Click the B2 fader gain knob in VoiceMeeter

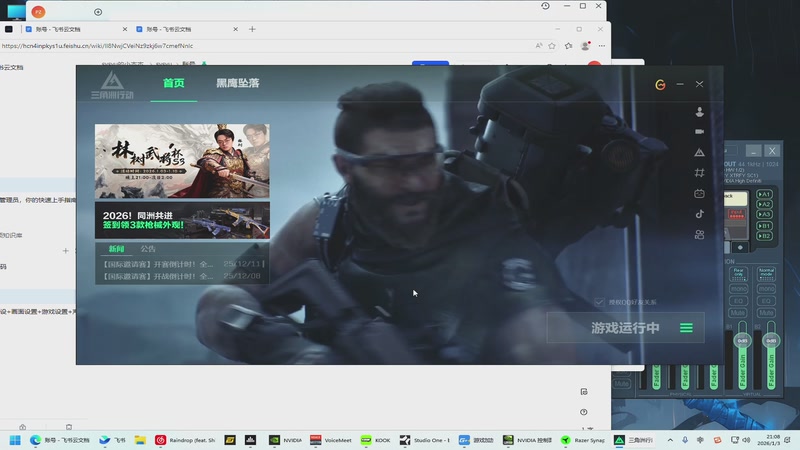771,340
